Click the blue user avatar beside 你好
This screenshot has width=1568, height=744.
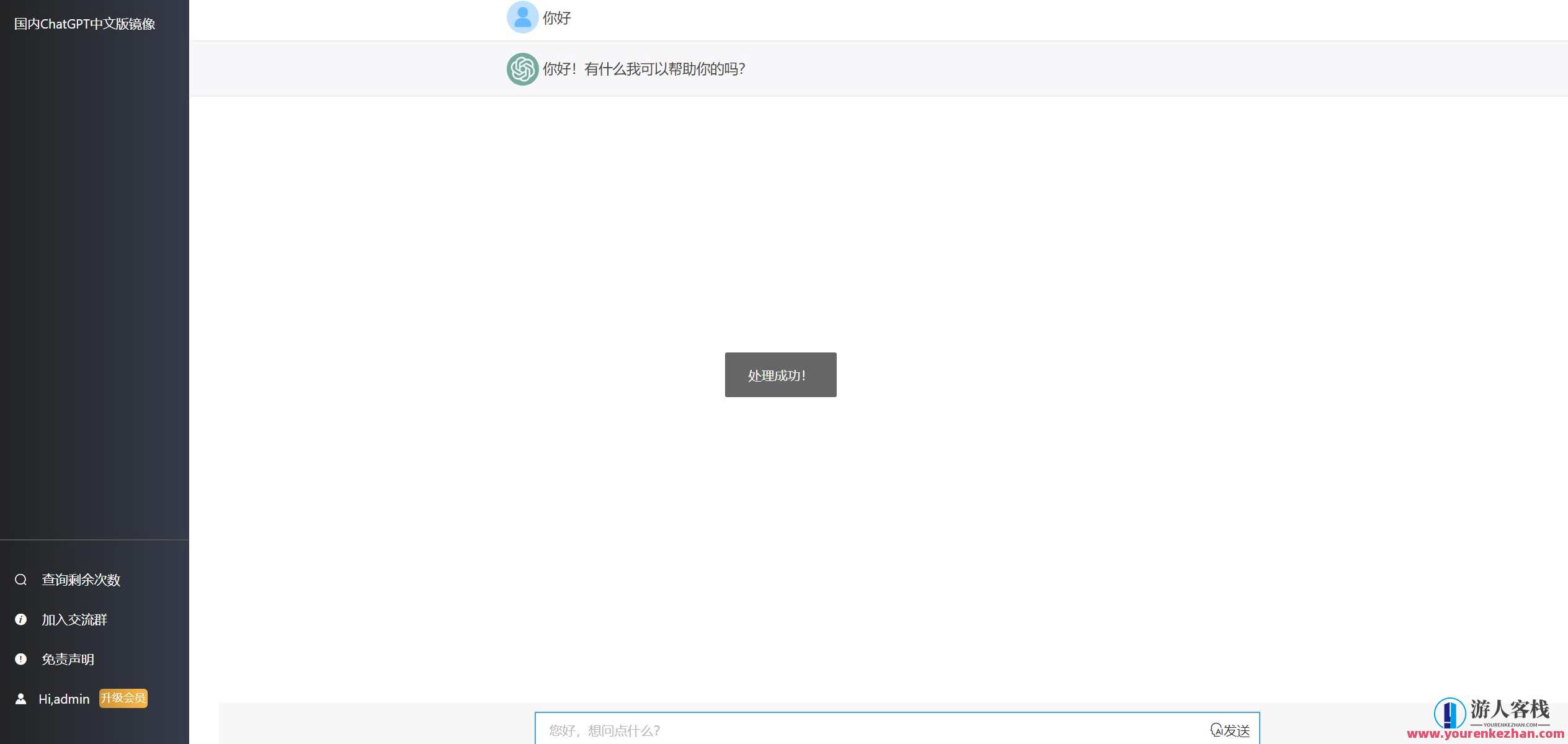click(x=522, y=17)
